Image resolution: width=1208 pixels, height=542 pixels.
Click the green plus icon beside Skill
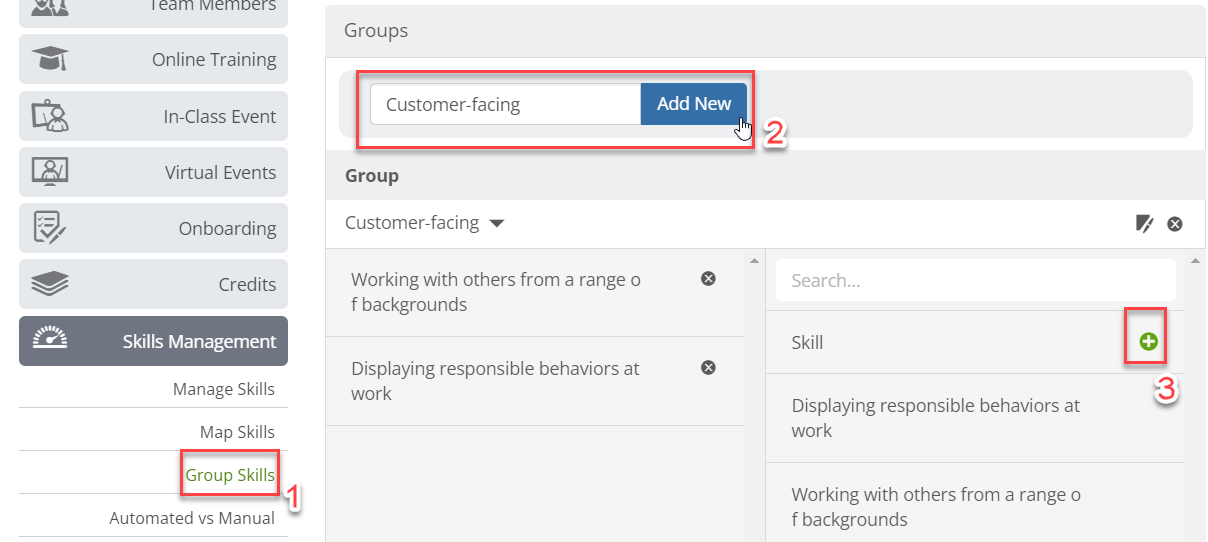pyautogui.click(x=1148, y=342)
